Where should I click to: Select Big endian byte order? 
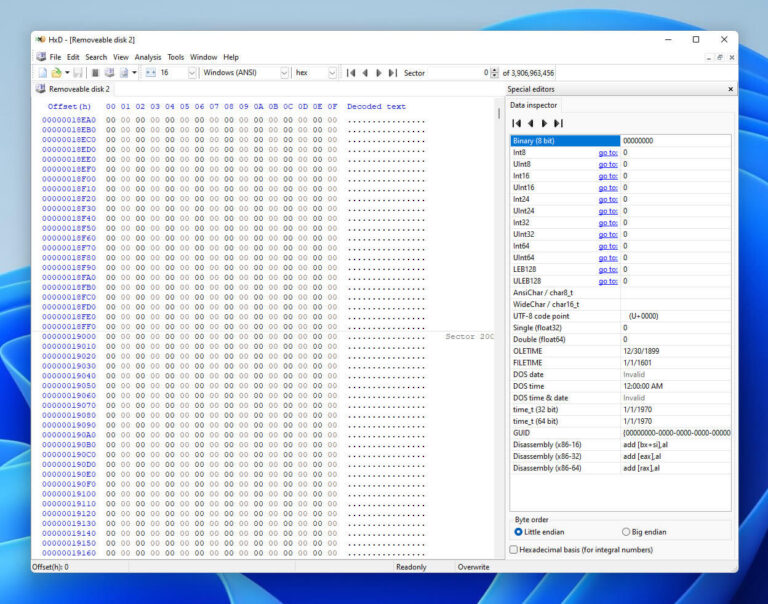point(626,532)
